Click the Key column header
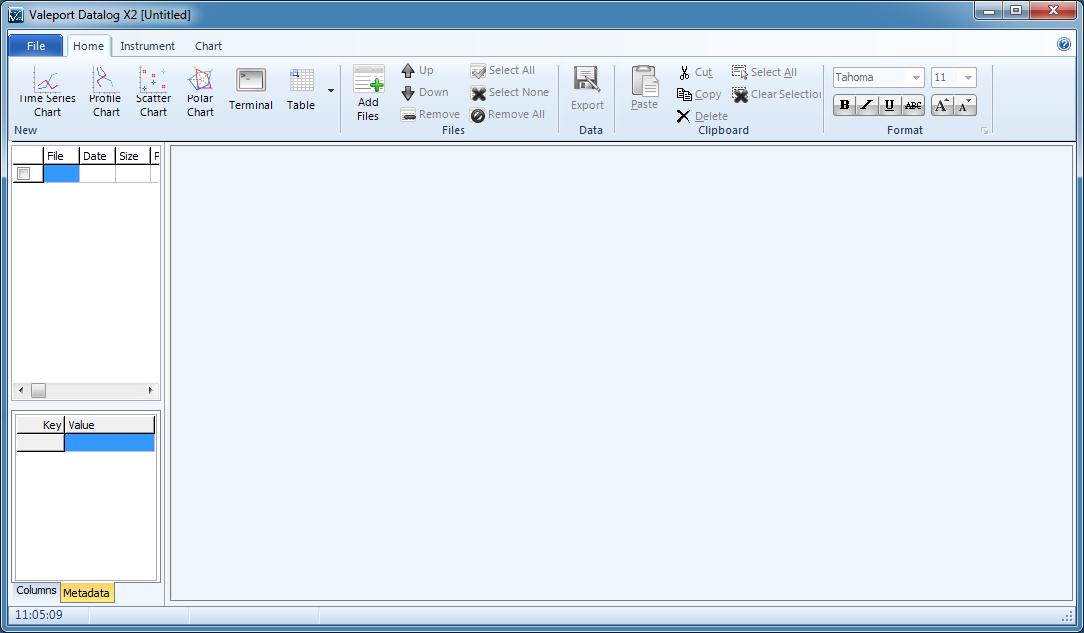The image size is (1084, 633). [40, 424]
